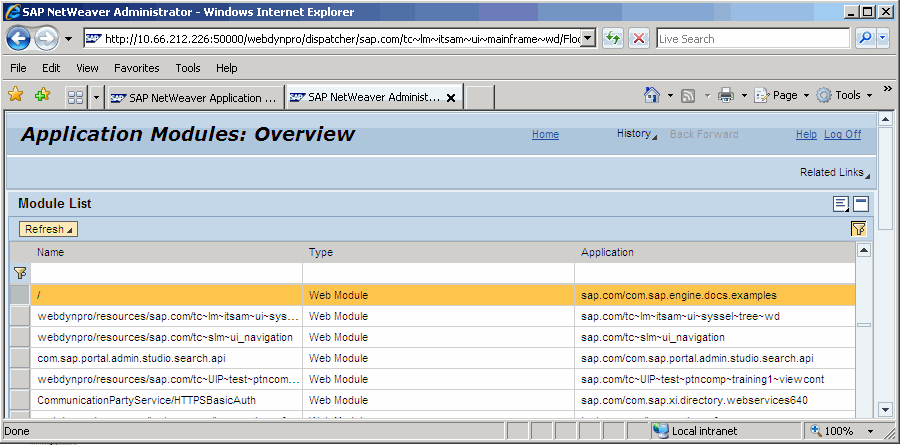Click the Application column filter field
The height and width of the screenshot is (445, 900).
715,273
